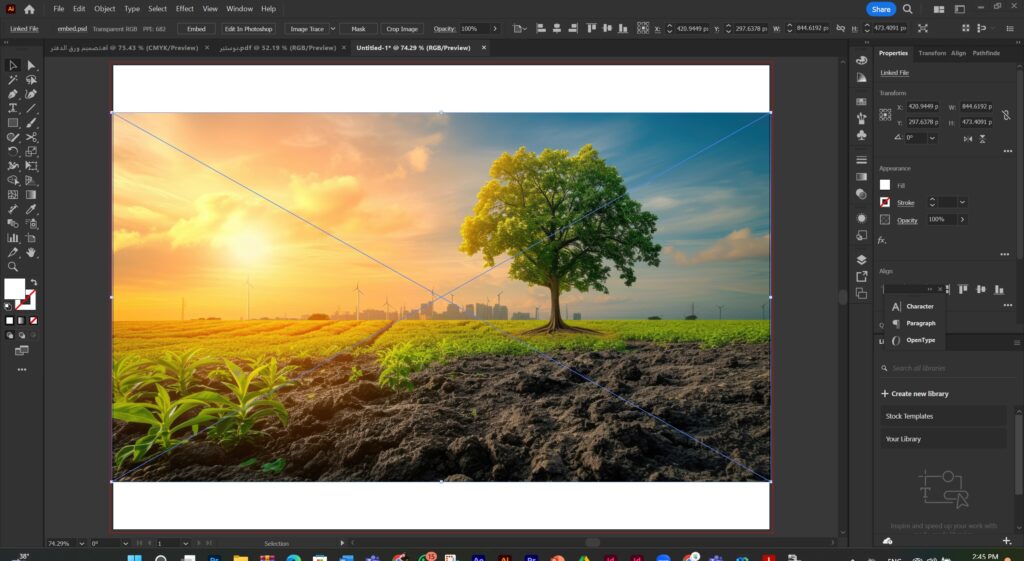Click the Crop Image button

click(402, 29)
